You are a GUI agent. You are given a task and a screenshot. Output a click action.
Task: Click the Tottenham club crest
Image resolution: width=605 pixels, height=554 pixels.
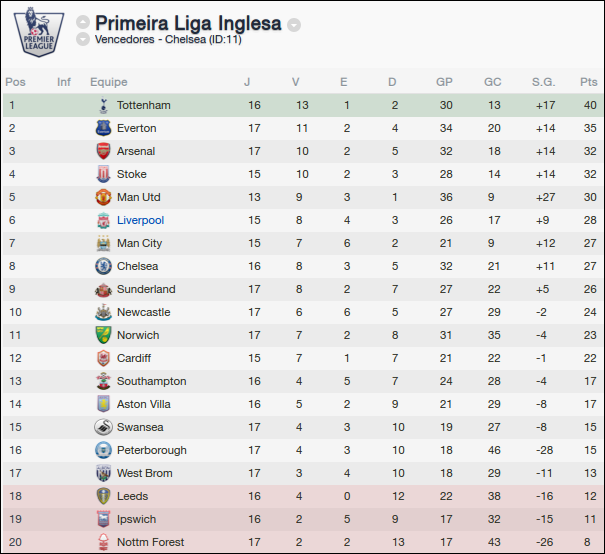pyautogui.click(x=103, y=105)
